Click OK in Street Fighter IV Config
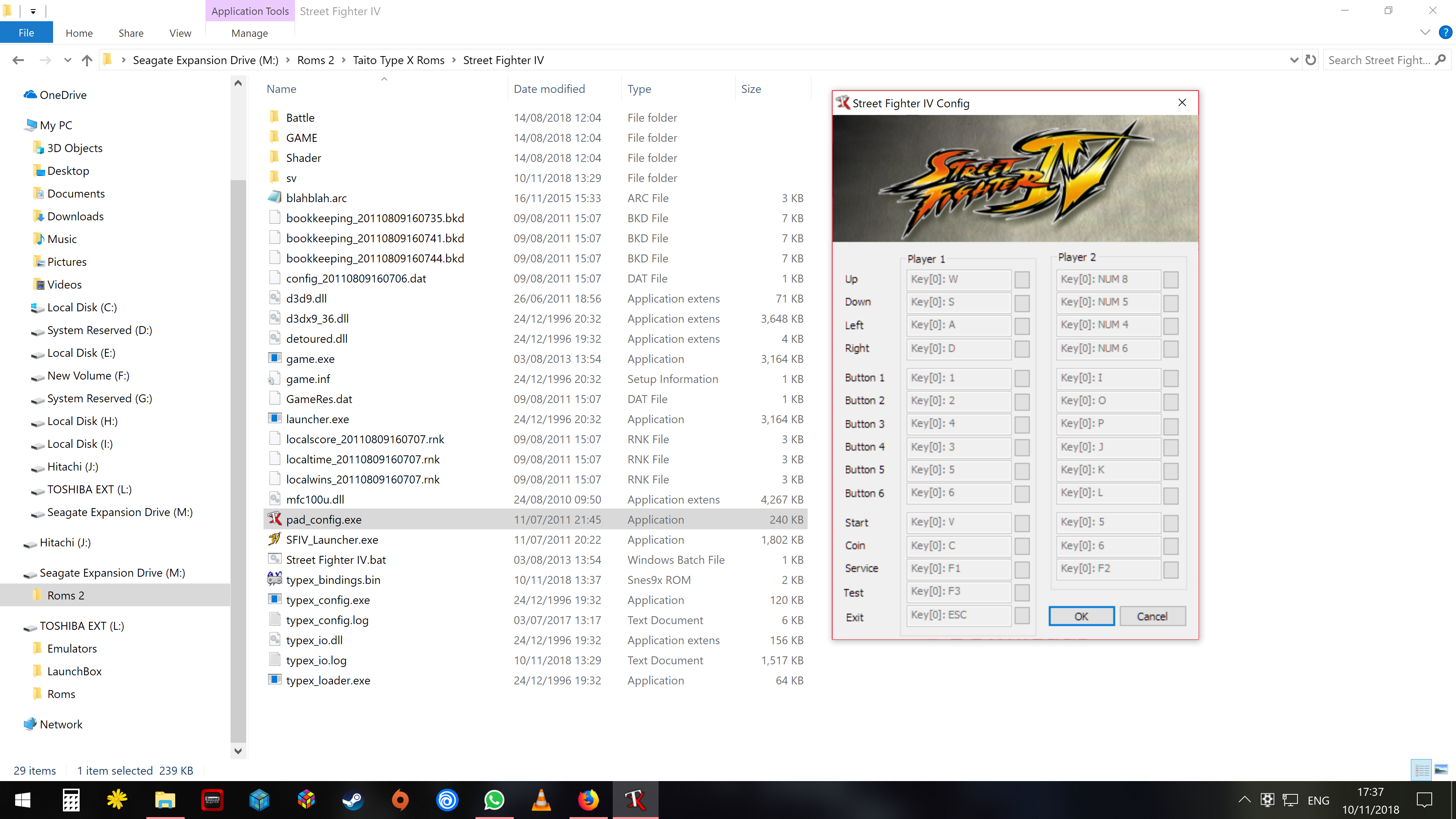1456x819 pixels. click(x=1081, y=616)
